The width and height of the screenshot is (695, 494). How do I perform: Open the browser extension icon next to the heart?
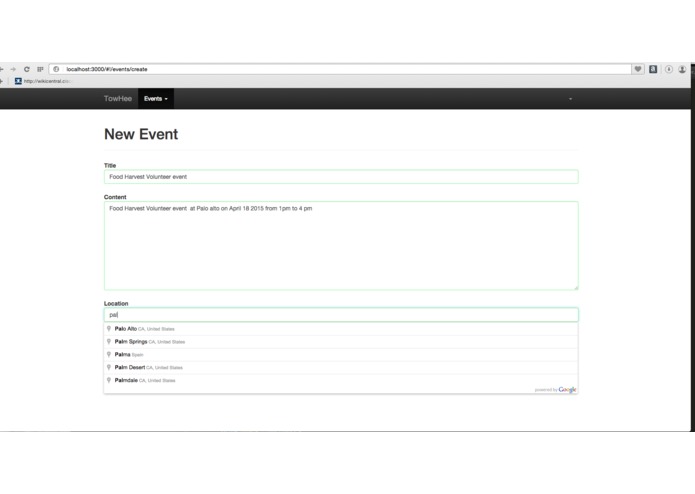(653, 69)
